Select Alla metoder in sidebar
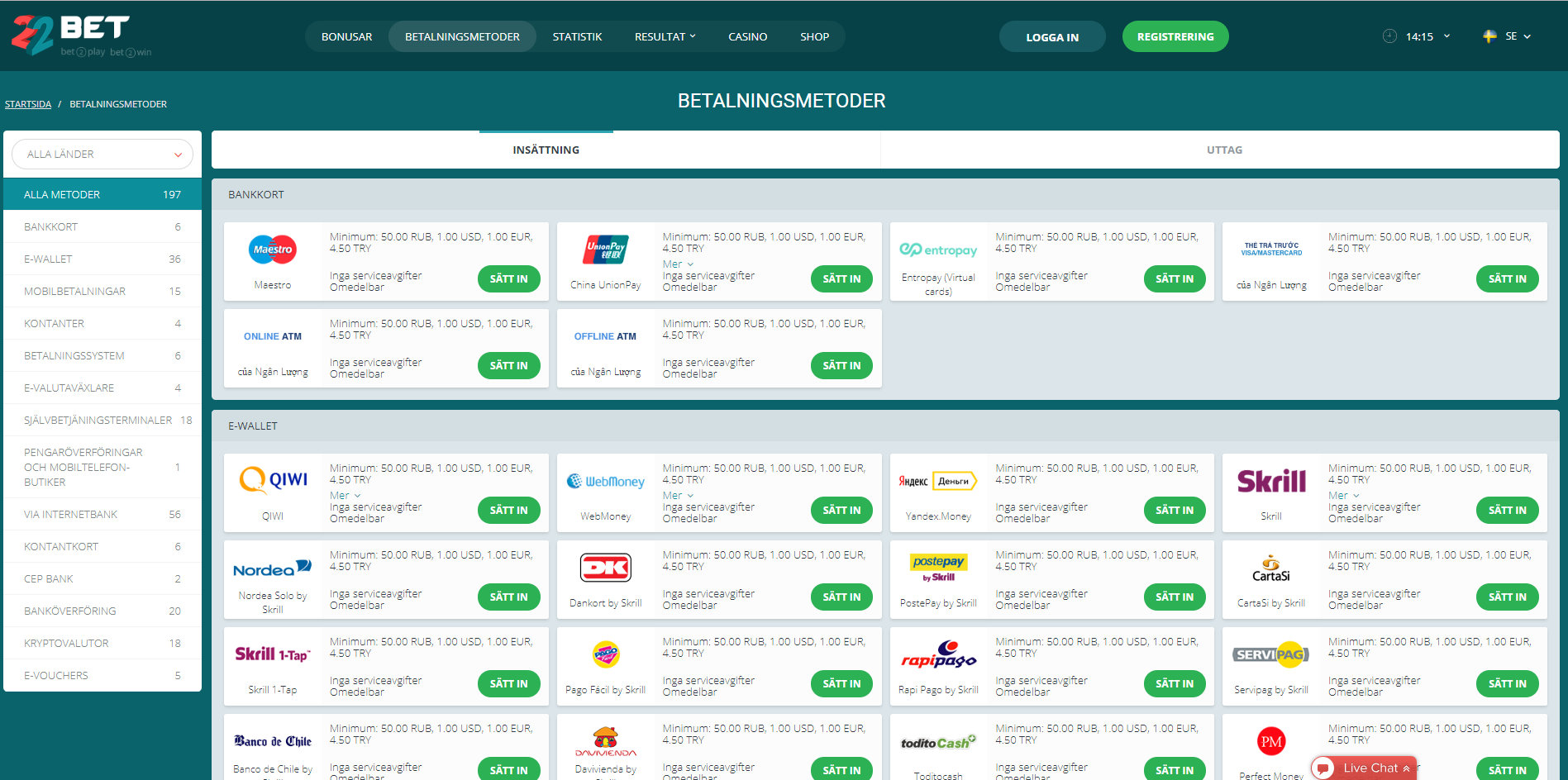Screen dimensions: 1568x780 [x=102, y=194]
